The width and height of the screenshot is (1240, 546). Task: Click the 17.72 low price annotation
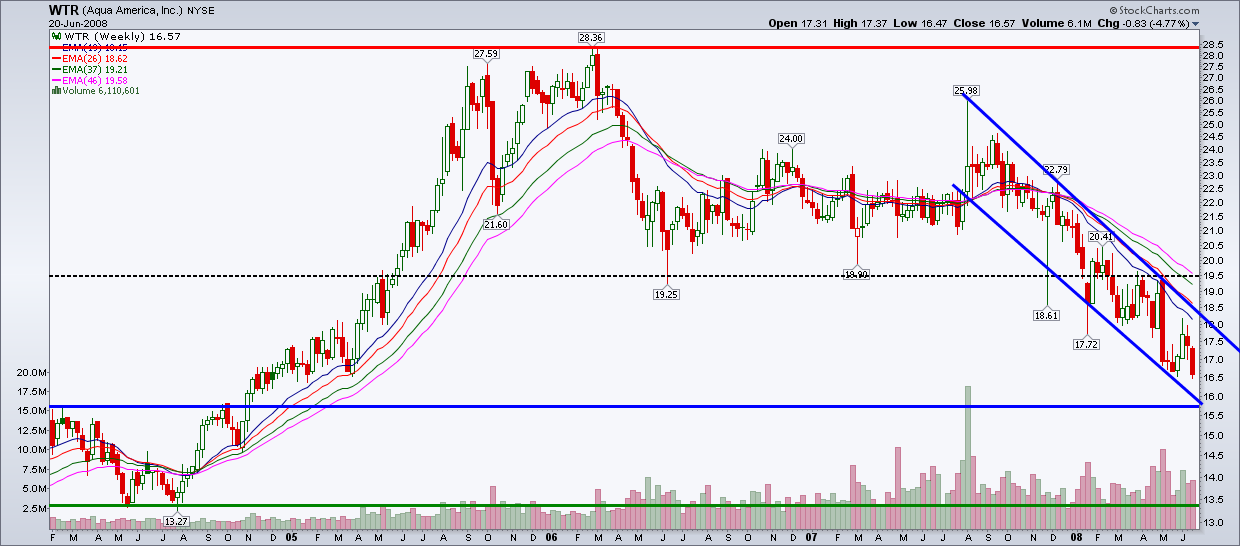coord(1086,344)
